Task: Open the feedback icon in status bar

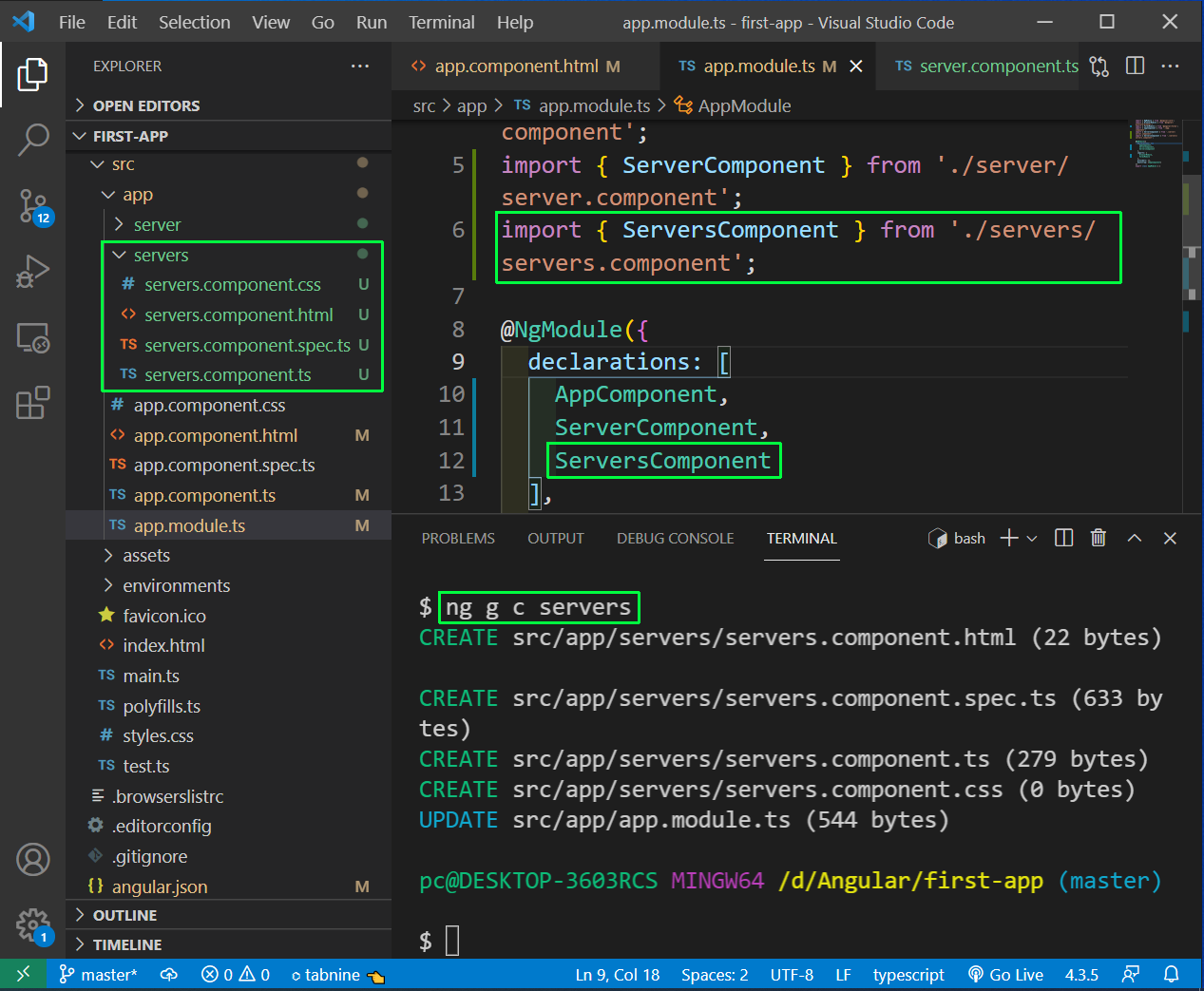Action: (x=1131, y=974)
